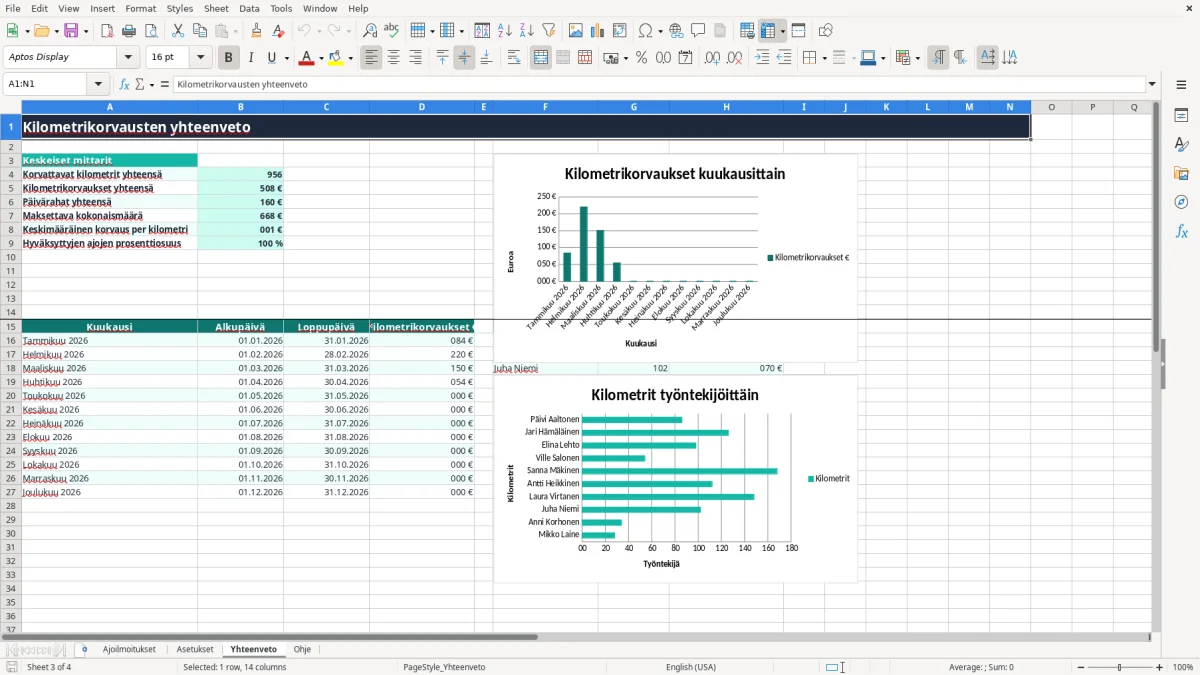The height and width of the screenshot is (675, 1200).
Task: Insert a hyperlink via globe icon
Action: [676, 31]
